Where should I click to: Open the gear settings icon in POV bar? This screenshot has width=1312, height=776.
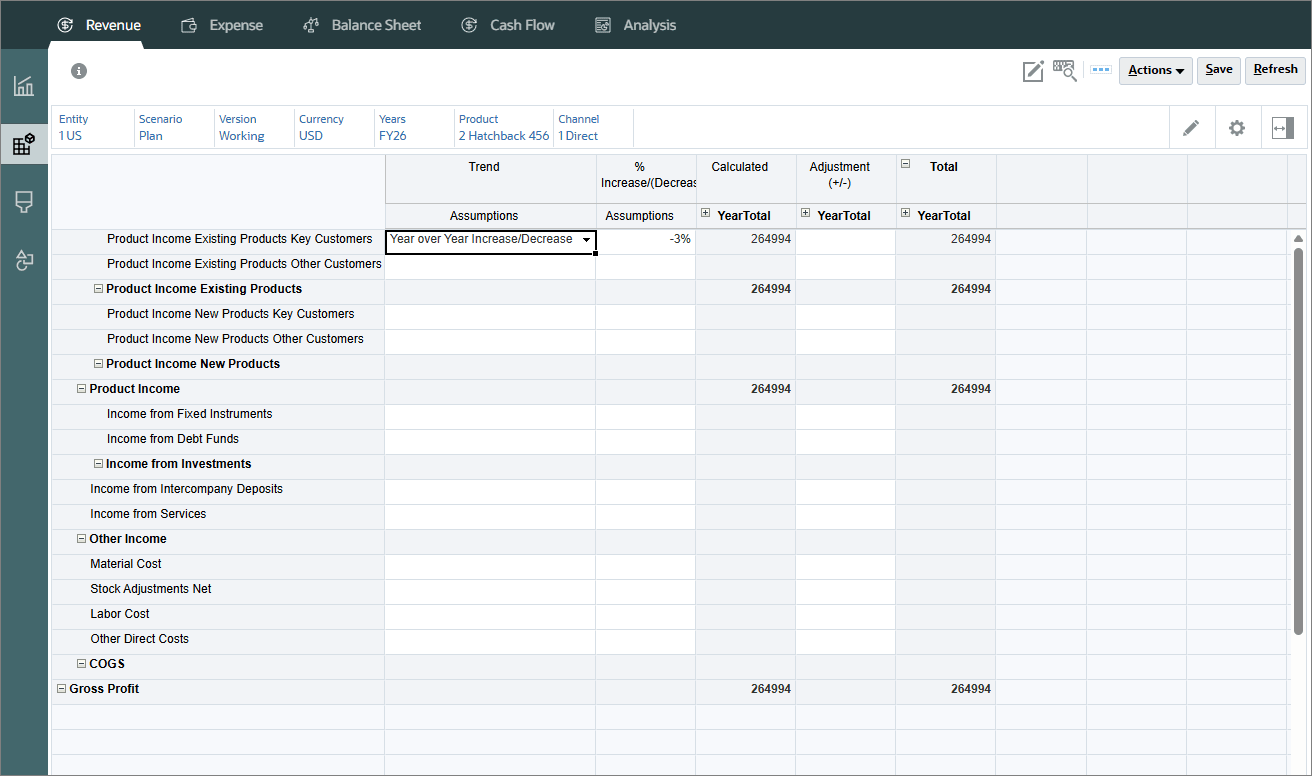[1237, 128]
